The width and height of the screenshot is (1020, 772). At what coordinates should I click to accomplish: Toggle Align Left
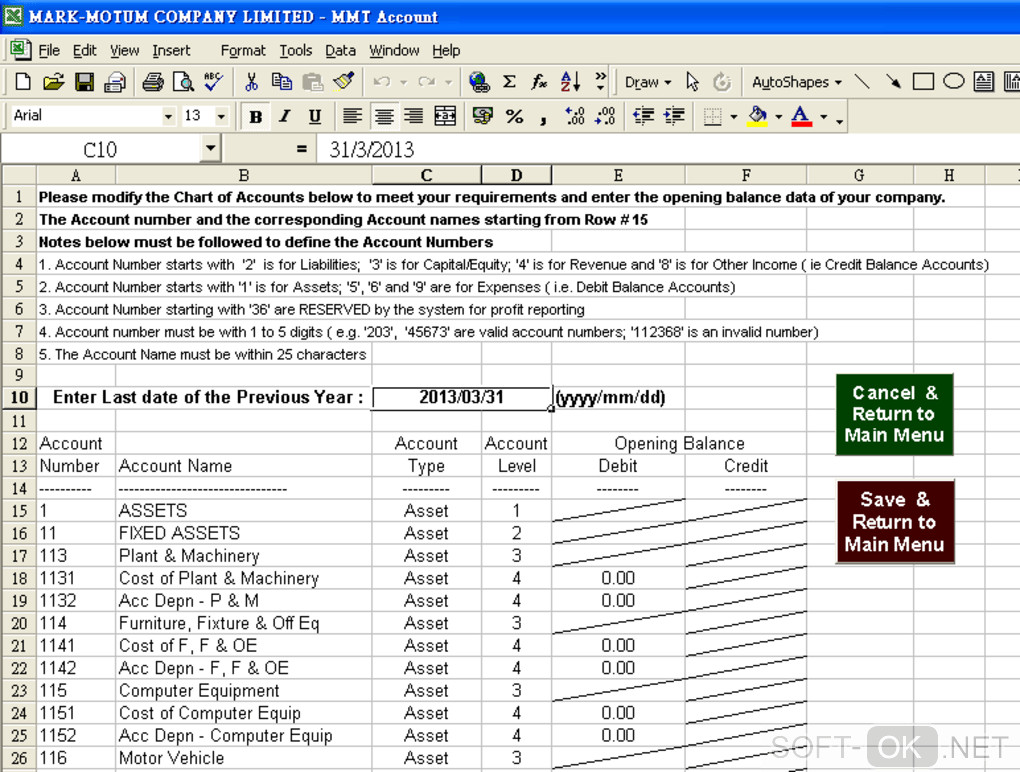pyautogui.click(x=352, y=116)
